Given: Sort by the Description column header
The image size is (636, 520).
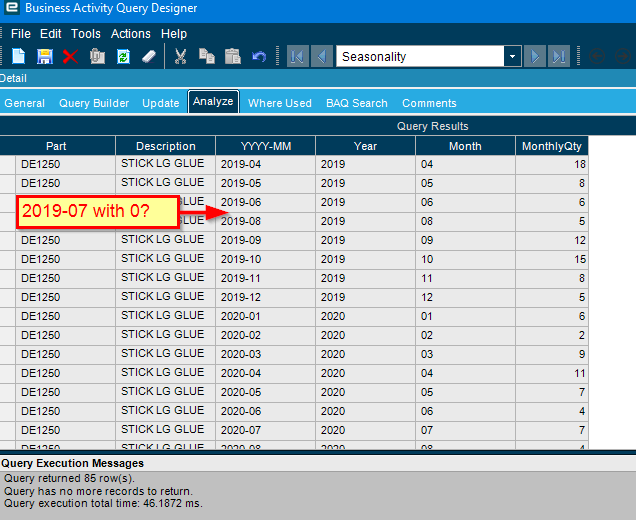Looking at the screenshot, I should click(x=165, y=146).
